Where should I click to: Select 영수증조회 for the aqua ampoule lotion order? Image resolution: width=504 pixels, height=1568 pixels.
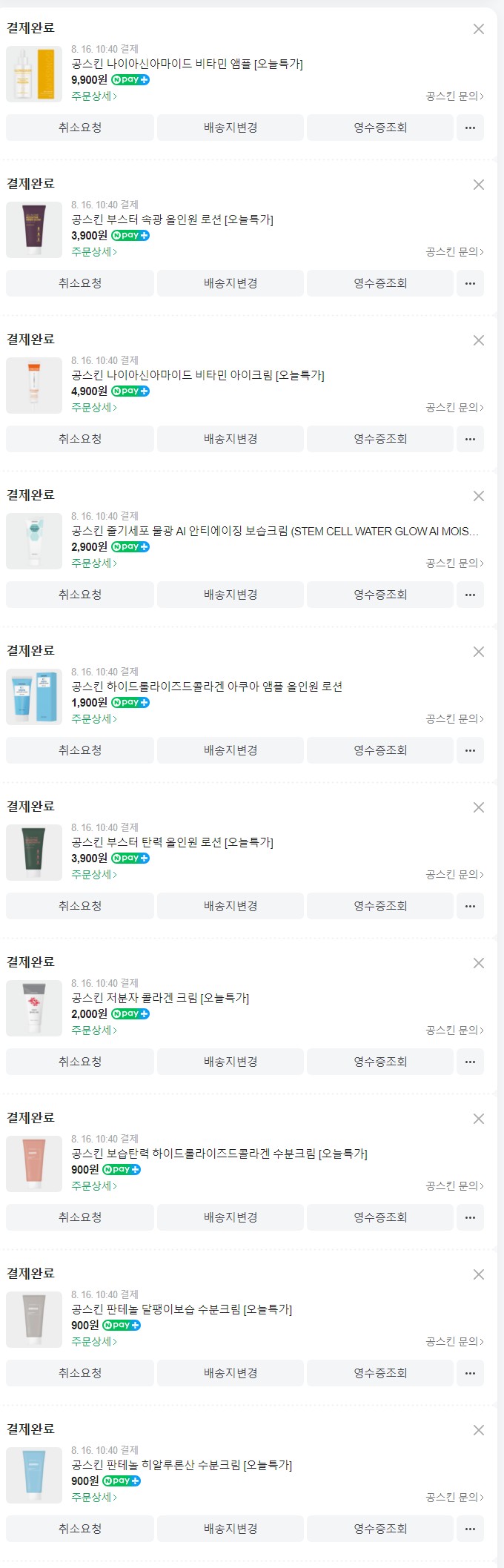[x=380, y=750]
